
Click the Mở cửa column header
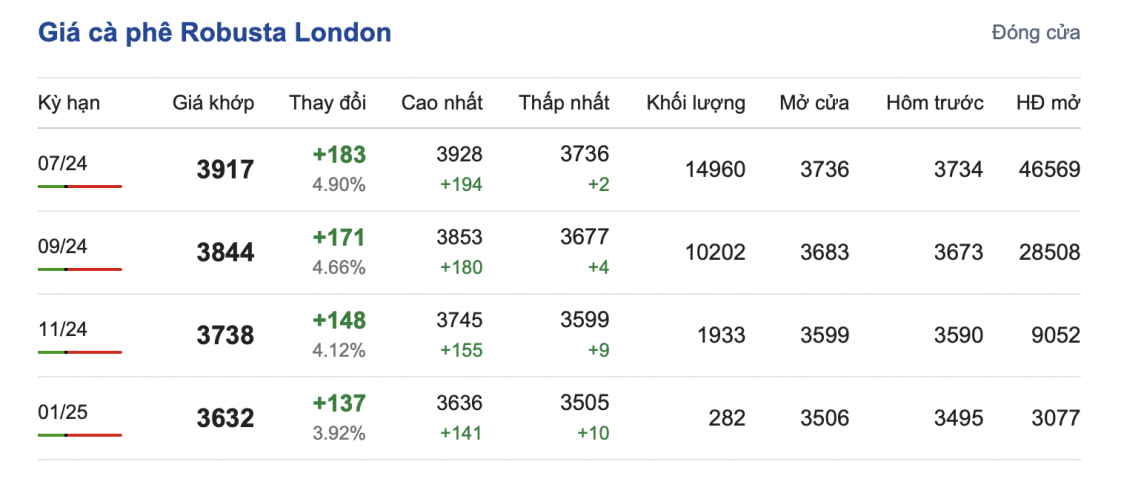pyautogui.click(x=814, y=103)
